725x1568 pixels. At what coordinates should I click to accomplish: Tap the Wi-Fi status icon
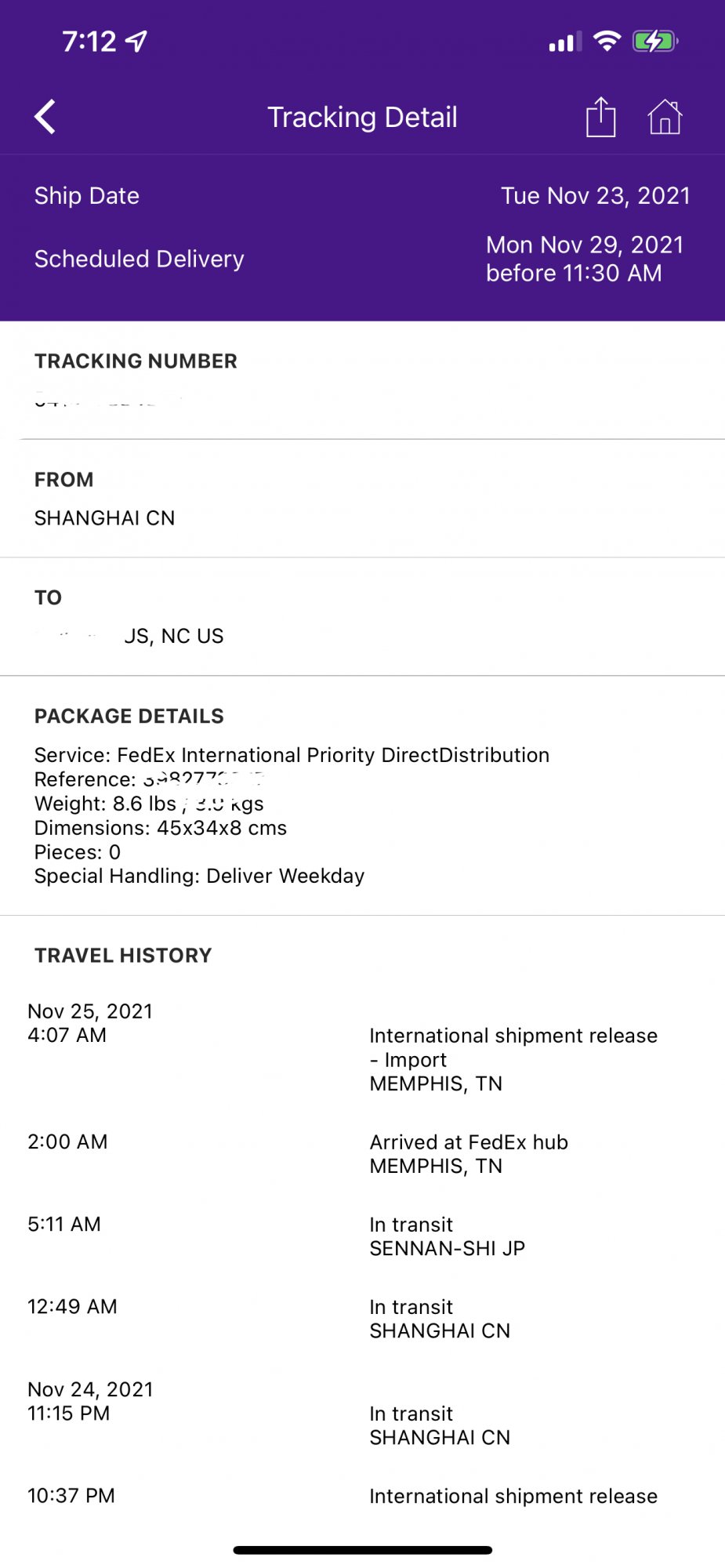[607, 41]
